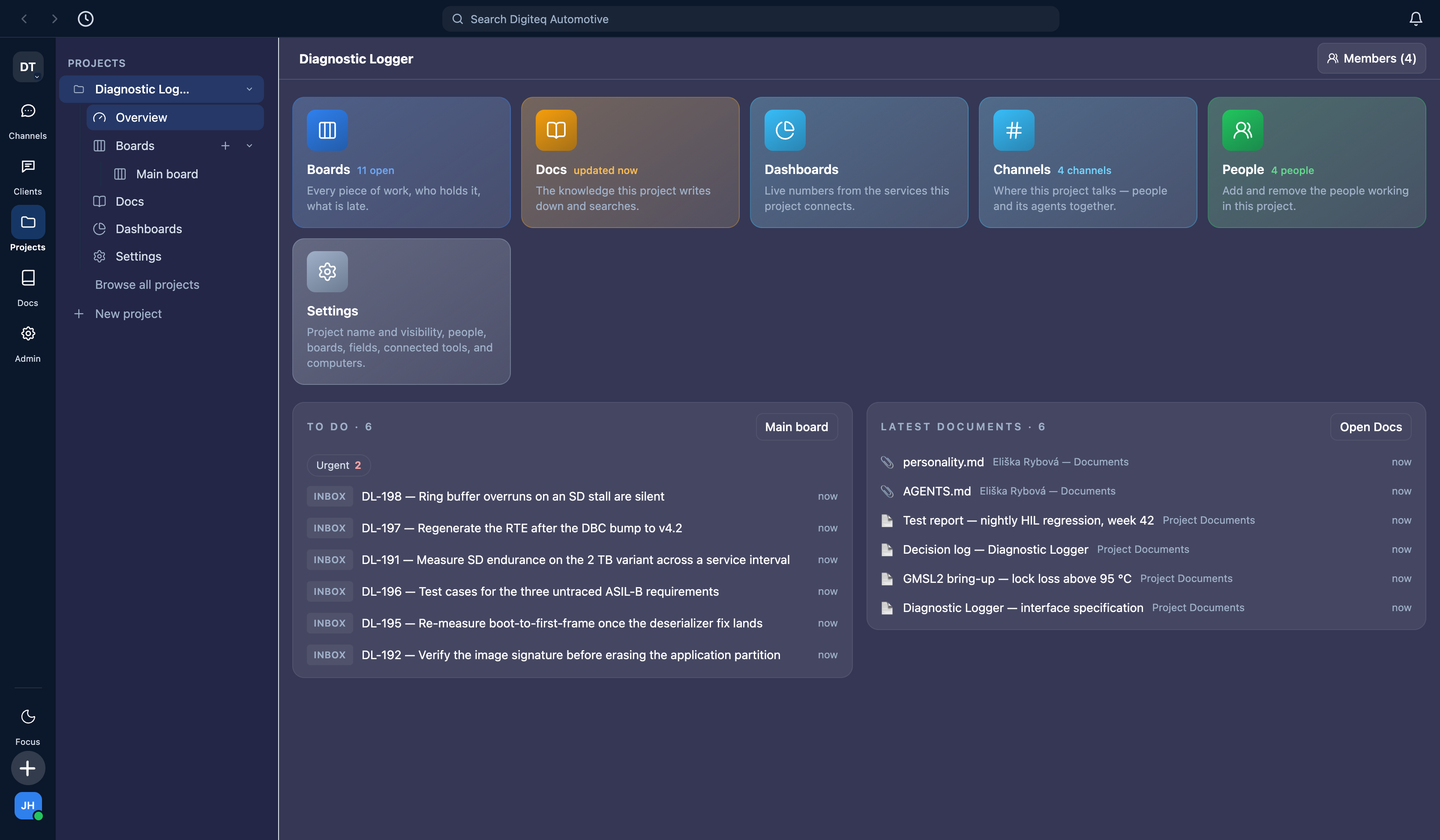Viewport: 1440px width, 840px height.
Task: Open the Docs icon in left rail
Action: (27, 278)
